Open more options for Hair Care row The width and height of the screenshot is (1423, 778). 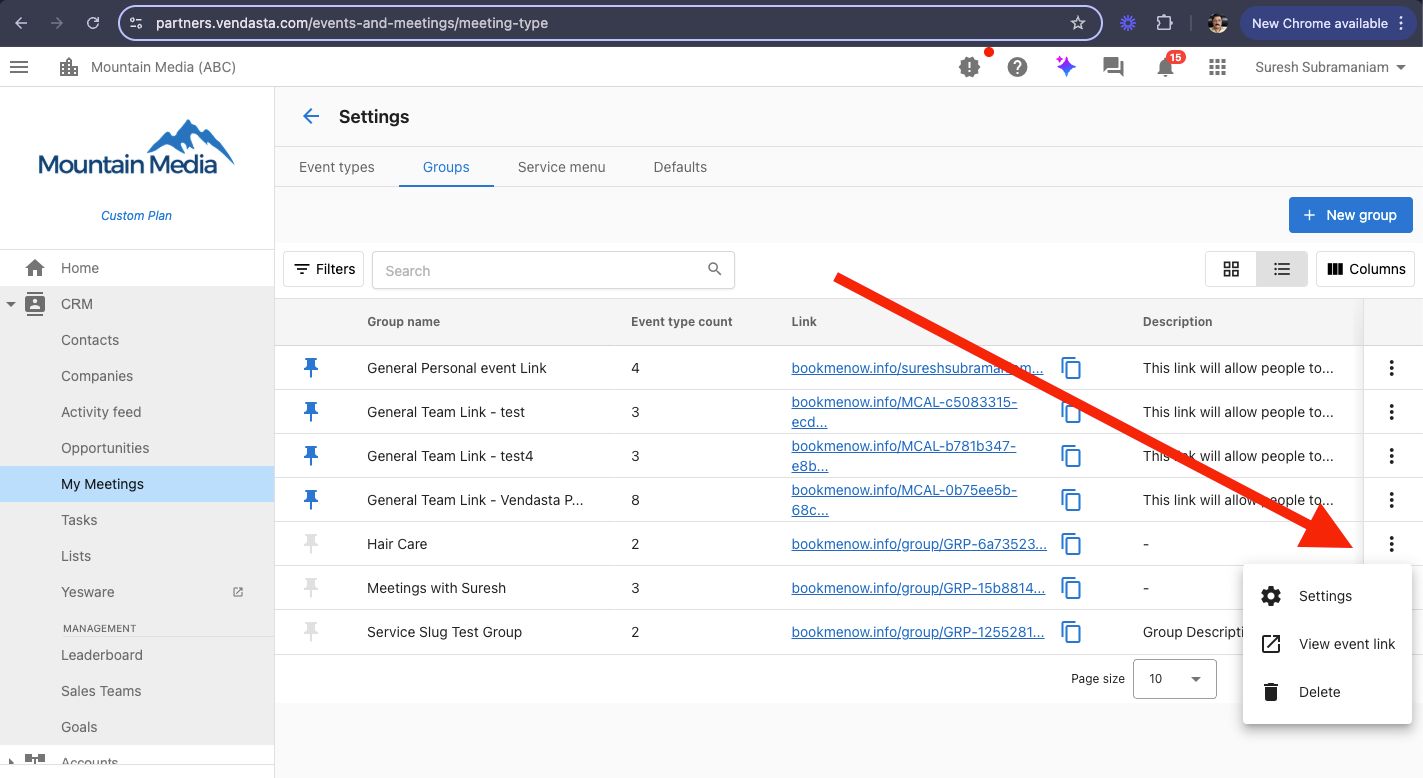point(1391,544)
